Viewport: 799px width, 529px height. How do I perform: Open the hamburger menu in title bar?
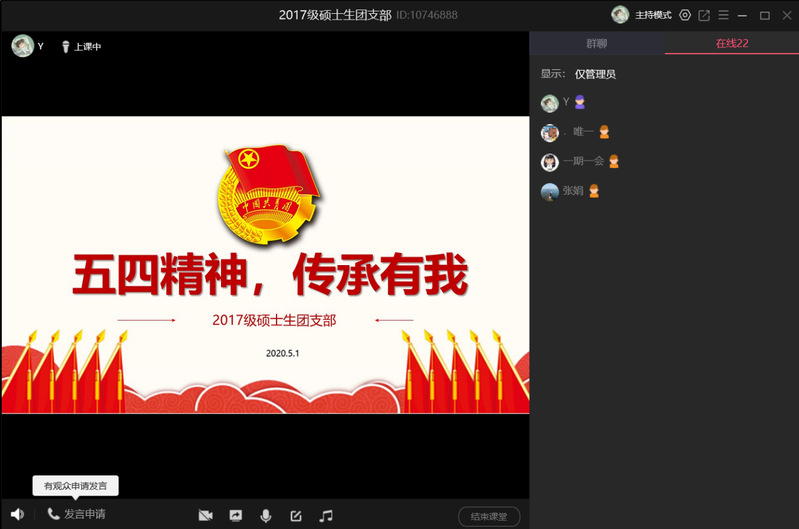click(x=723, y=15)
